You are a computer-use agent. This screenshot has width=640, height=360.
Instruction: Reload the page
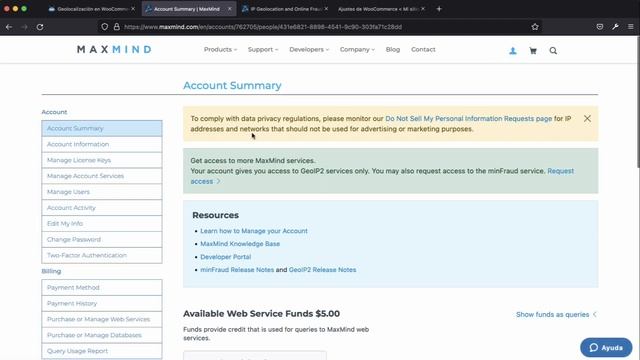coord(40,27)
